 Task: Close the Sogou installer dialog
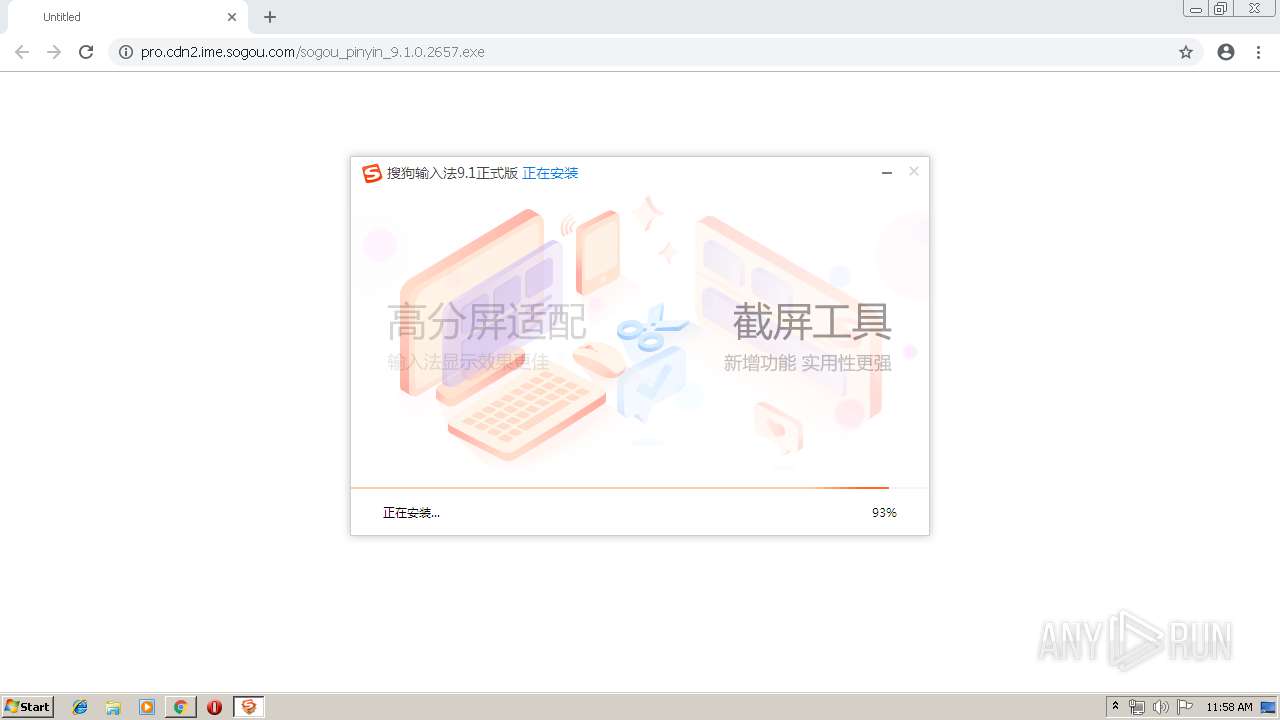(x=913, y=172)
